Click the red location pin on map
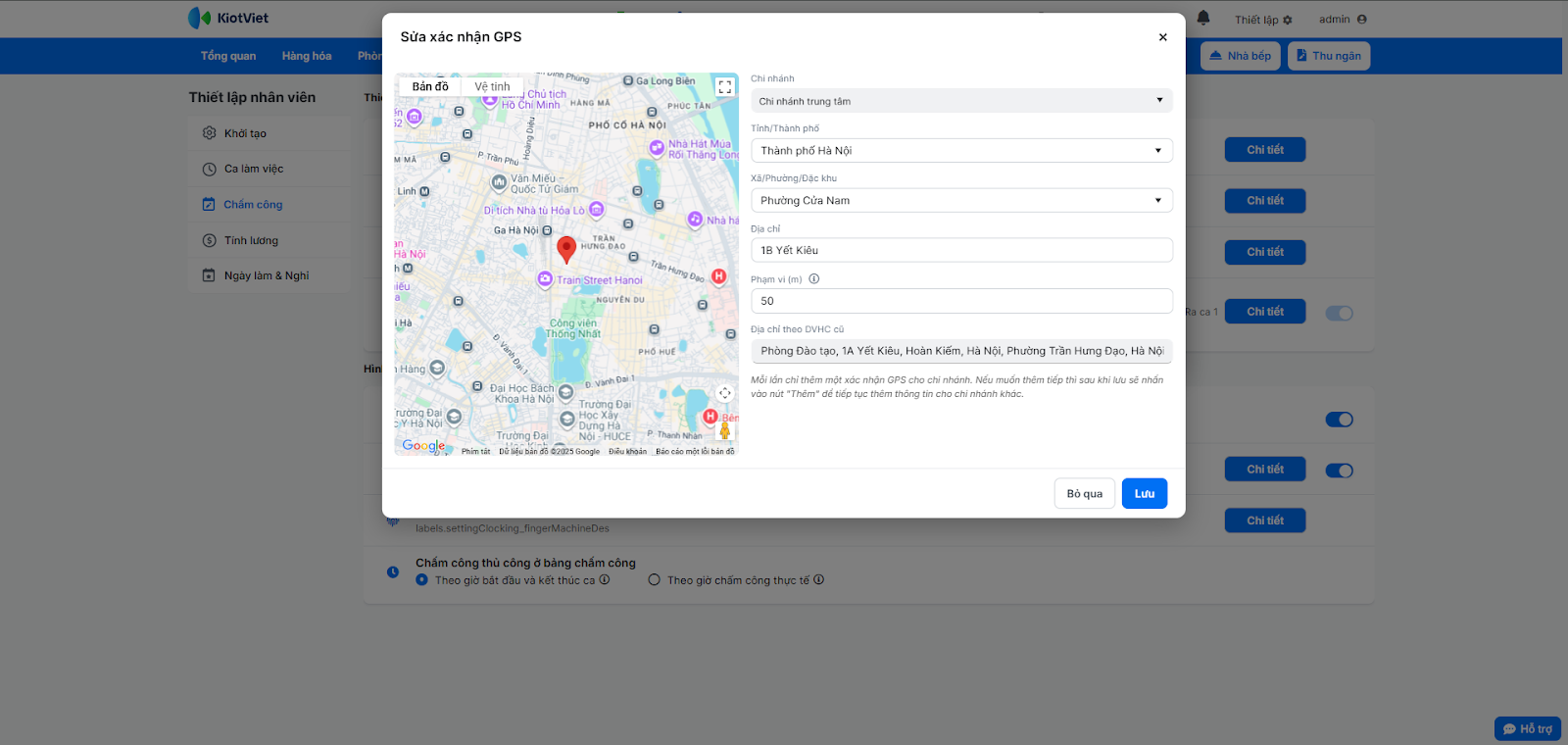Viewport: 1568px width, 745px height. [566, 249]
